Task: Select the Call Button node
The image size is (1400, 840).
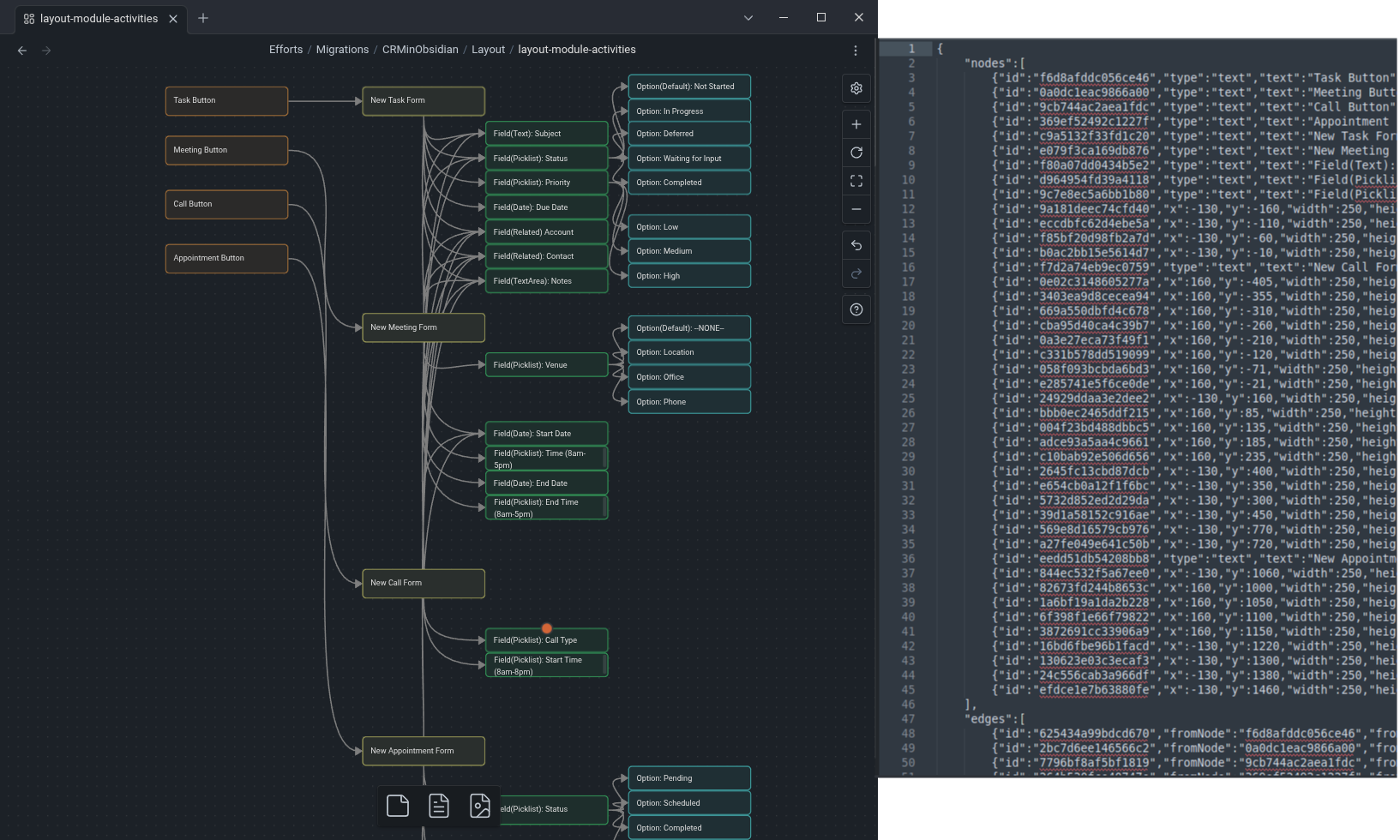Action: 226,204
